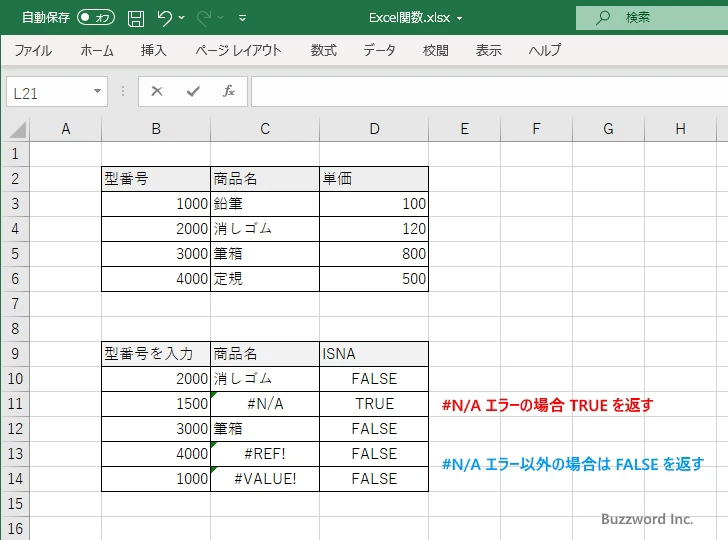Click cell with header 型番号
The width and height of the screenshot is (728, 540).
156,179
